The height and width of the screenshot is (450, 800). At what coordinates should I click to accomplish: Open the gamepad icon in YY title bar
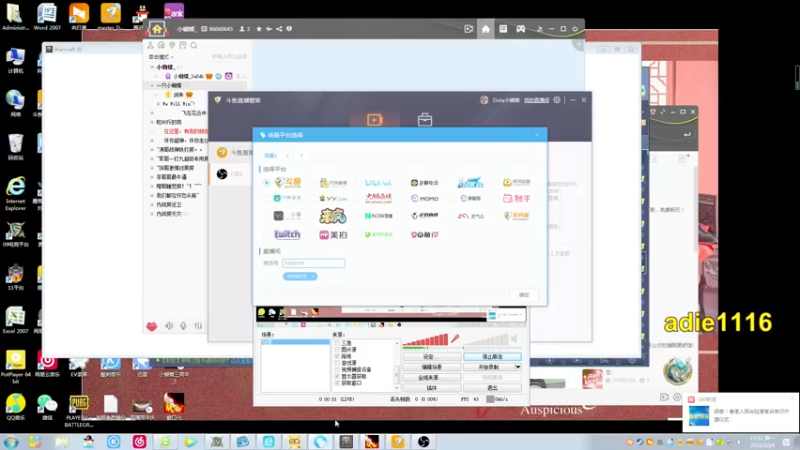point(520,29)
